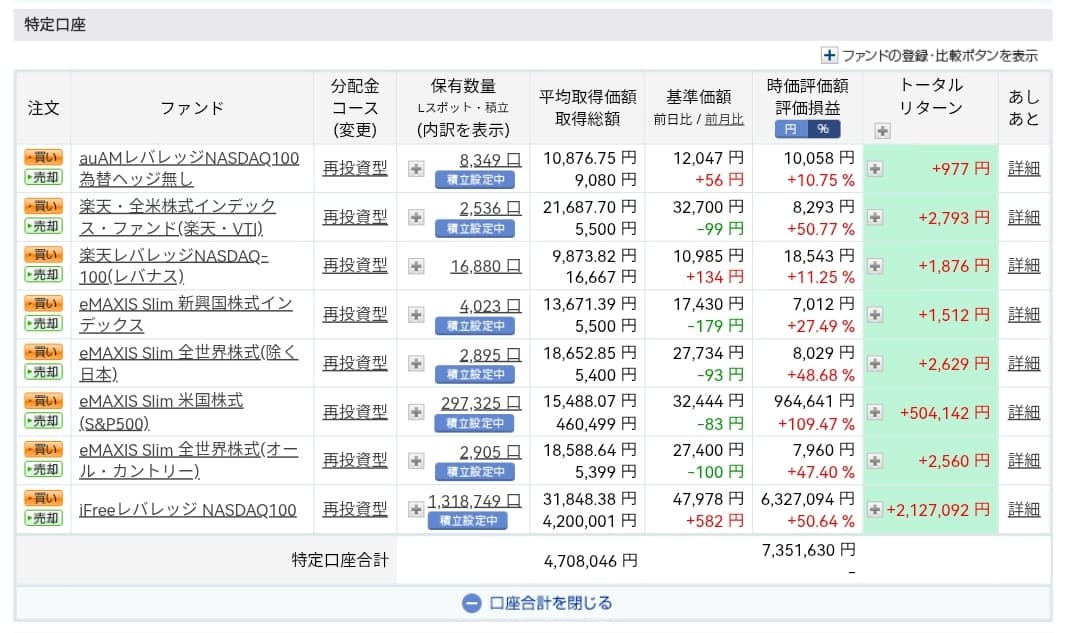1080x633 pixels.
Task: Expand total return details for iFreeレバレッジ NASDAQ100
Action: coord(875,509)
